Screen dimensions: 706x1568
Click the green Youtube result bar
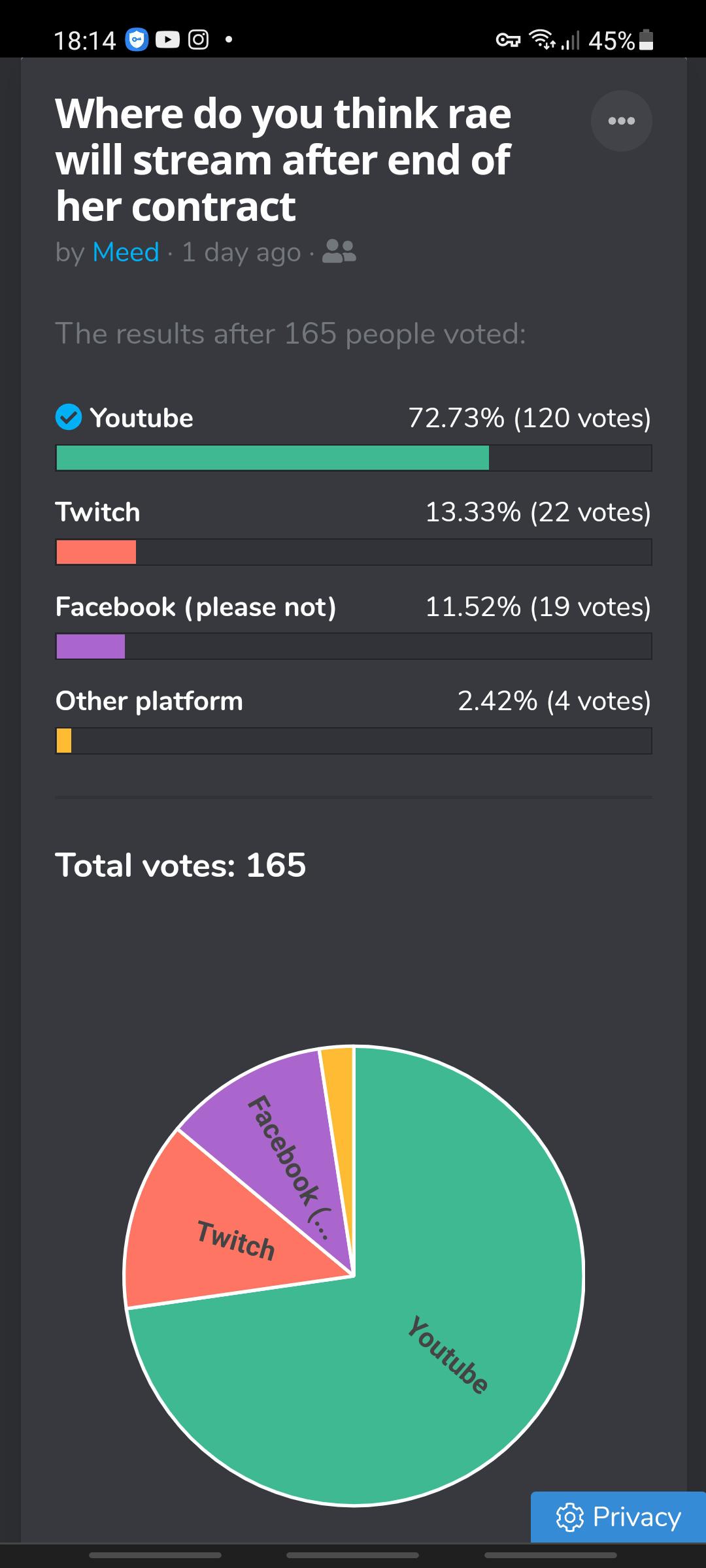point(273,457)
